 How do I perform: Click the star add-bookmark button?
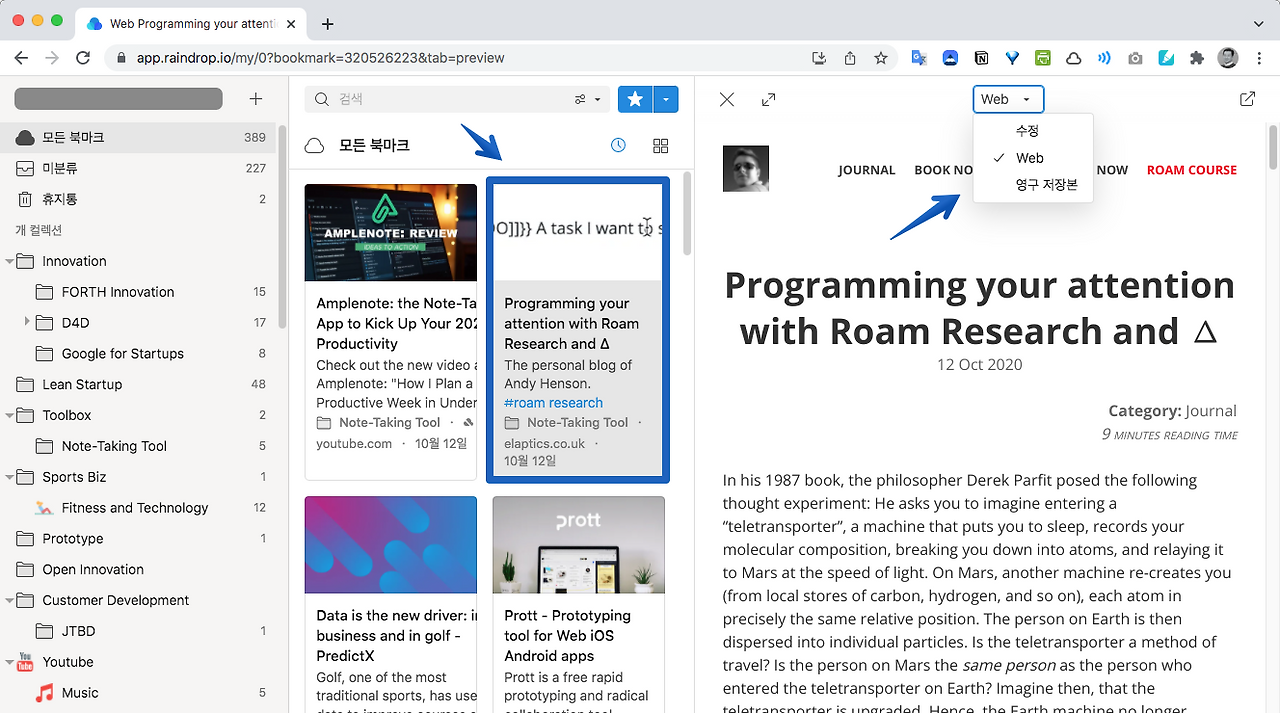635,99
